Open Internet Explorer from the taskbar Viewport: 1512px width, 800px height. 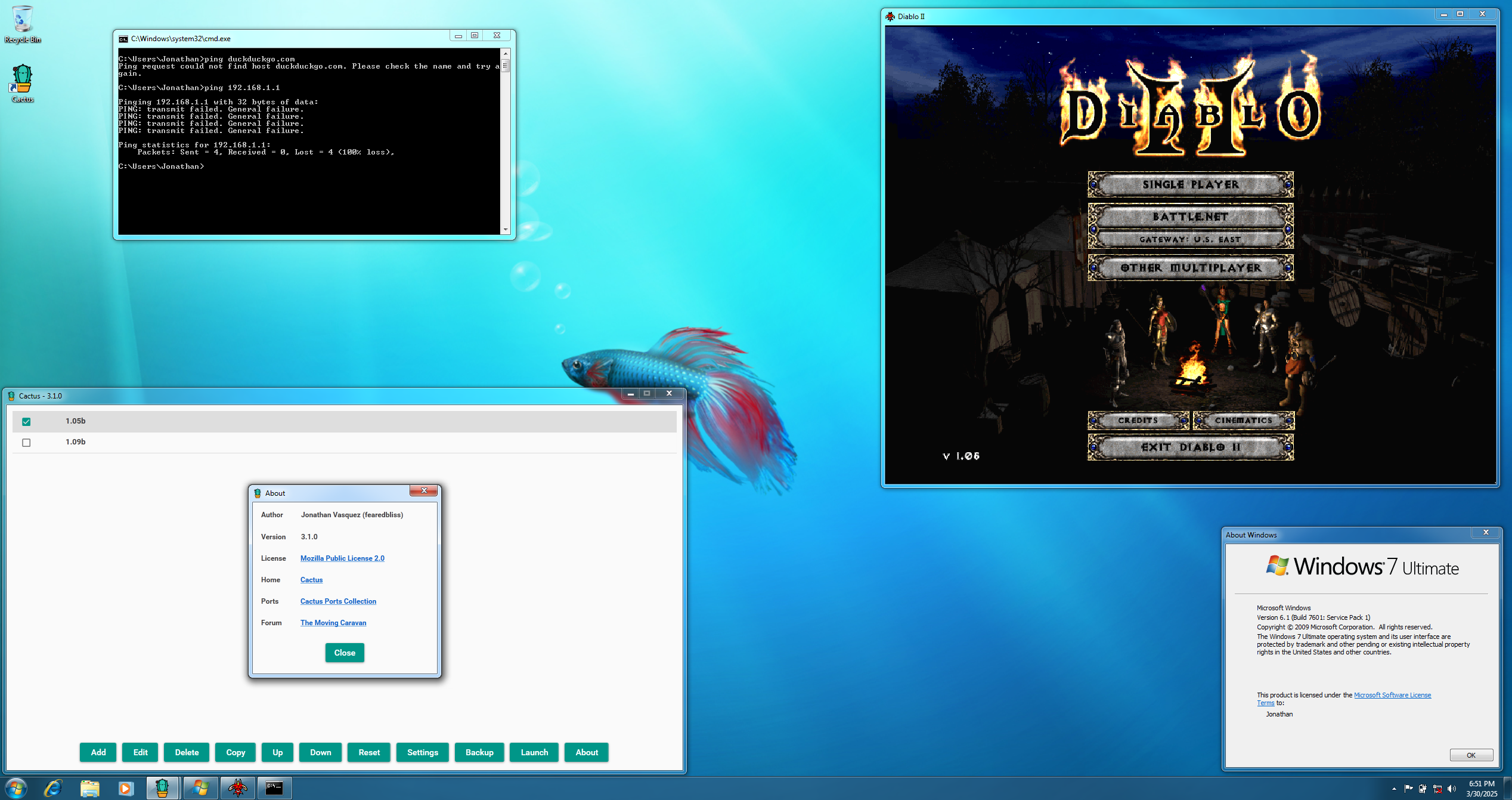53,788
